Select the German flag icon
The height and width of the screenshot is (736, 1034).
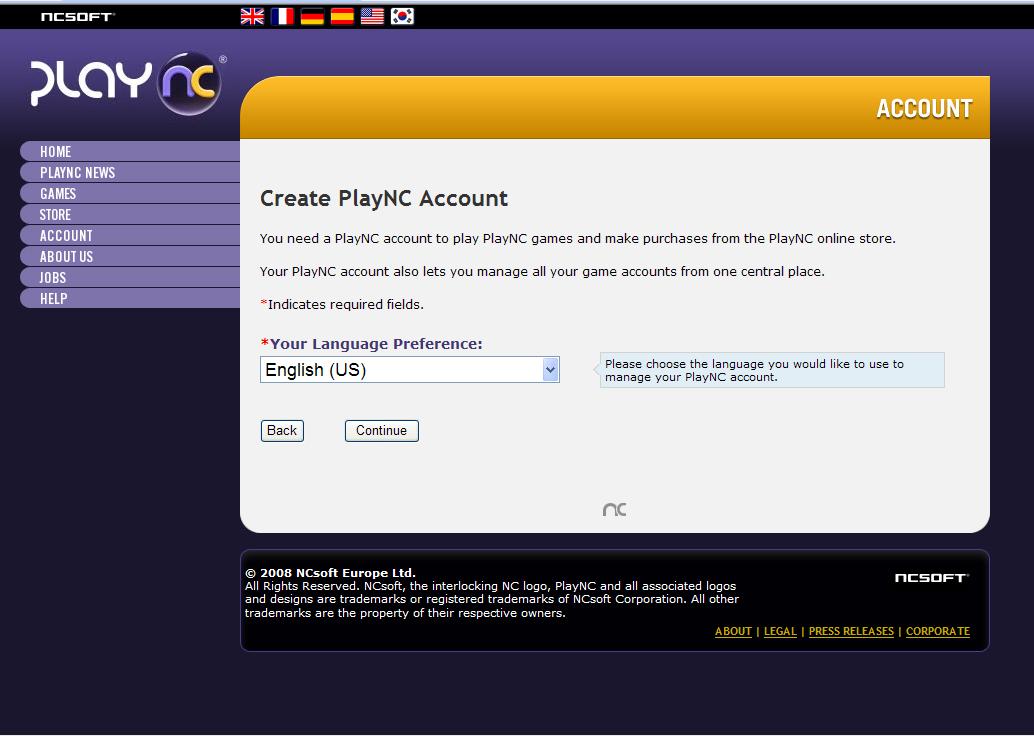(312, 16)
